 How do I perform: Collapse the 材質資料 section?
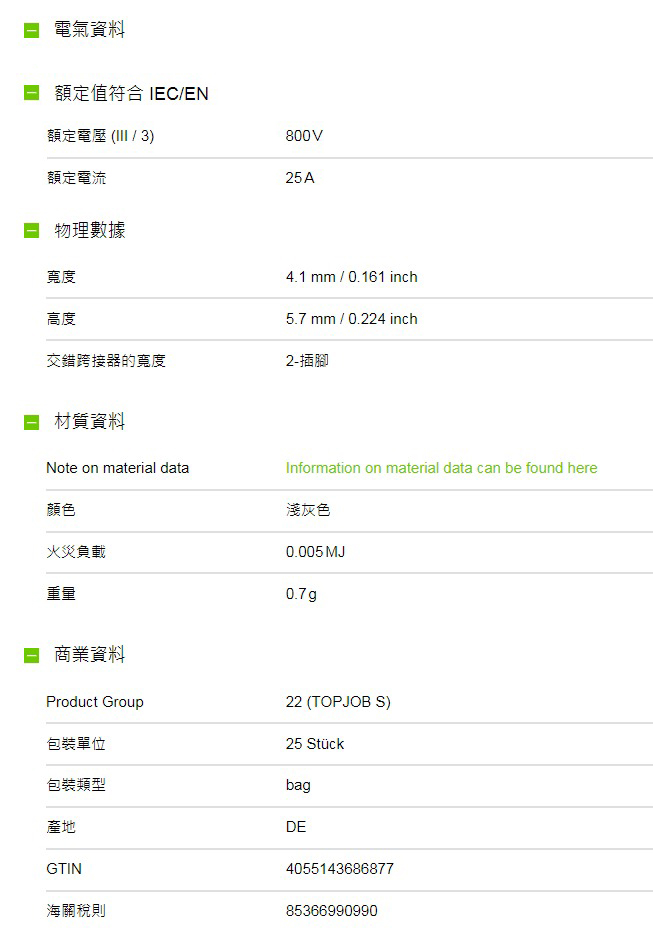pos(31,422)
